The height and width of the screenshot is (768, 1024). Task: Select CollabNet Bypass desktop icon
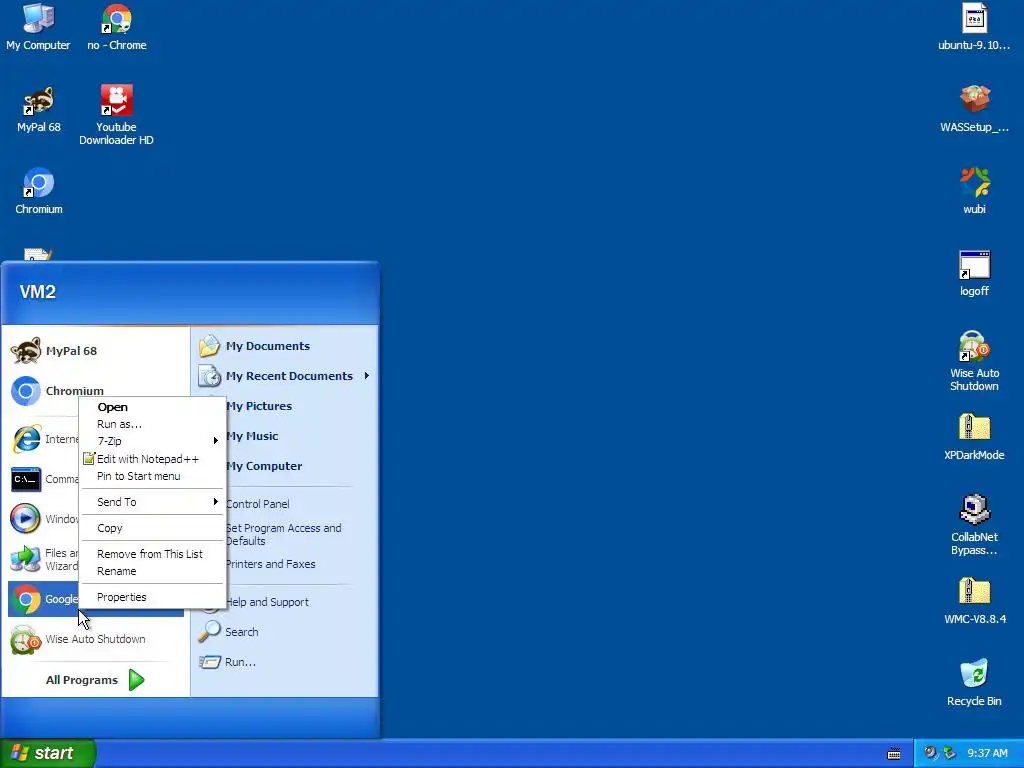pos(974,525)
